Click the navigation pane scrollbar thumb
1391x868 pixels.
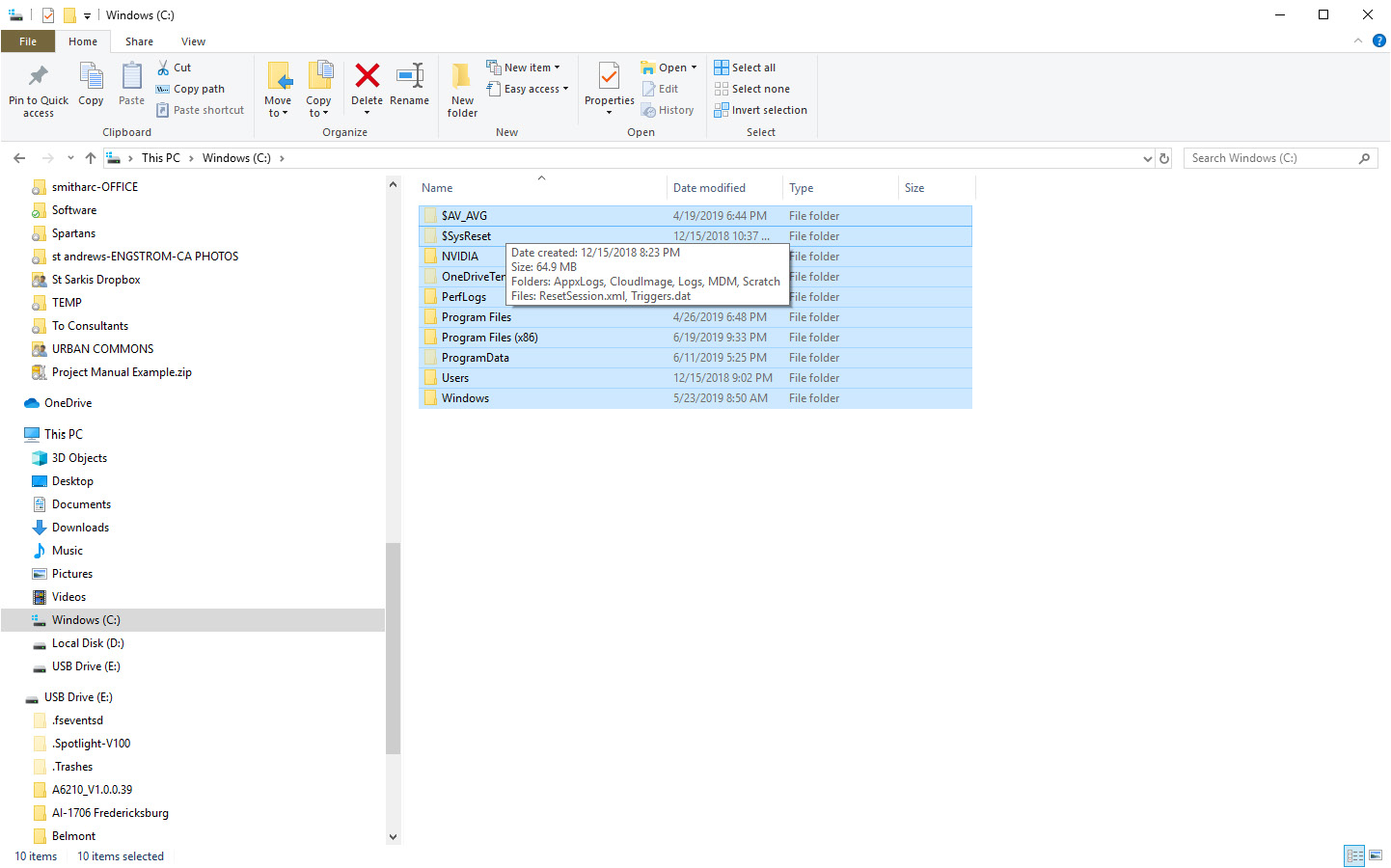393,648
